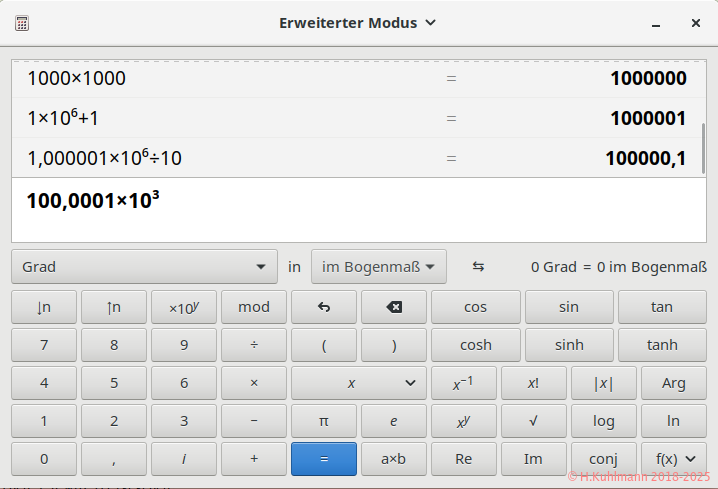Click the backspace delete icon button
Viewport: 718px width, 489px height.
[x=394, y=307]
